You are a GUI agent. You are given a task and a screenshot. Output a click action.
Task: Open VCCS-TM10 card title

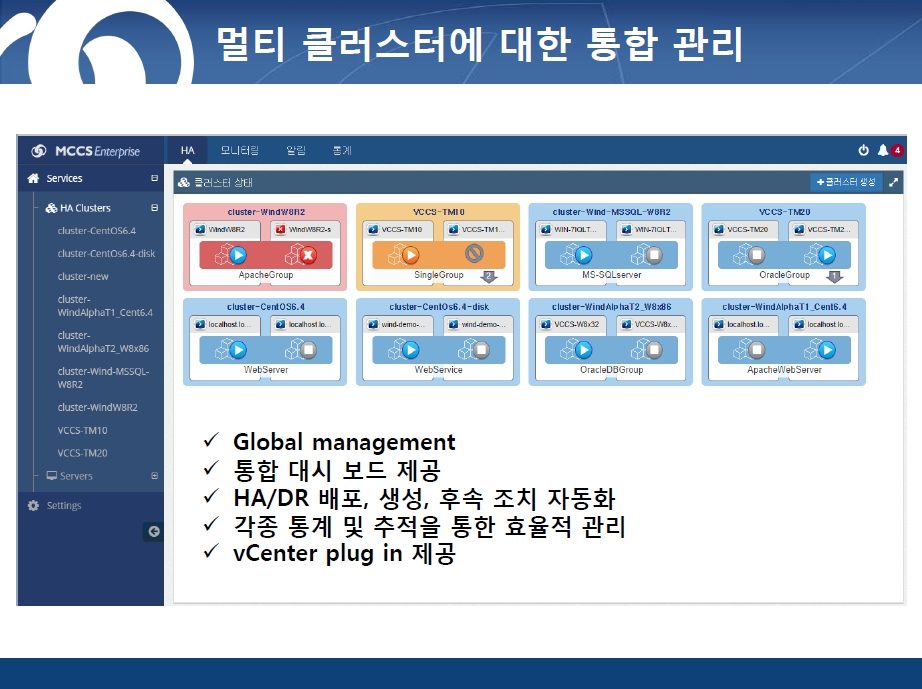click(x=439, y=212)
